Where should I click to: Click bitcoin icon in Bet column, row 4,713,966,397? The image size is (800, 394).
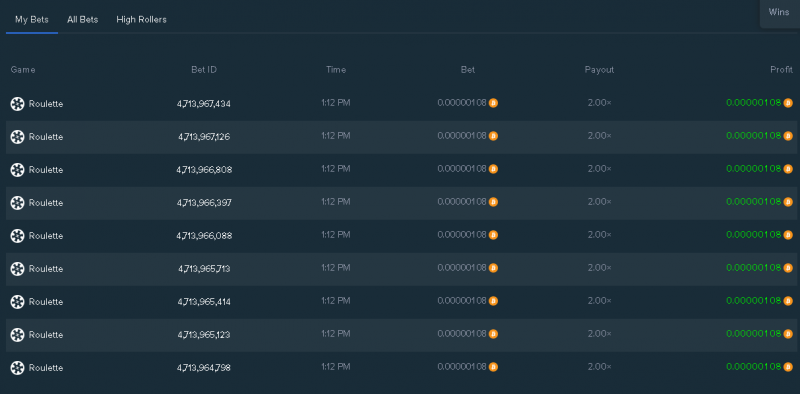click(x=493, y=202)
